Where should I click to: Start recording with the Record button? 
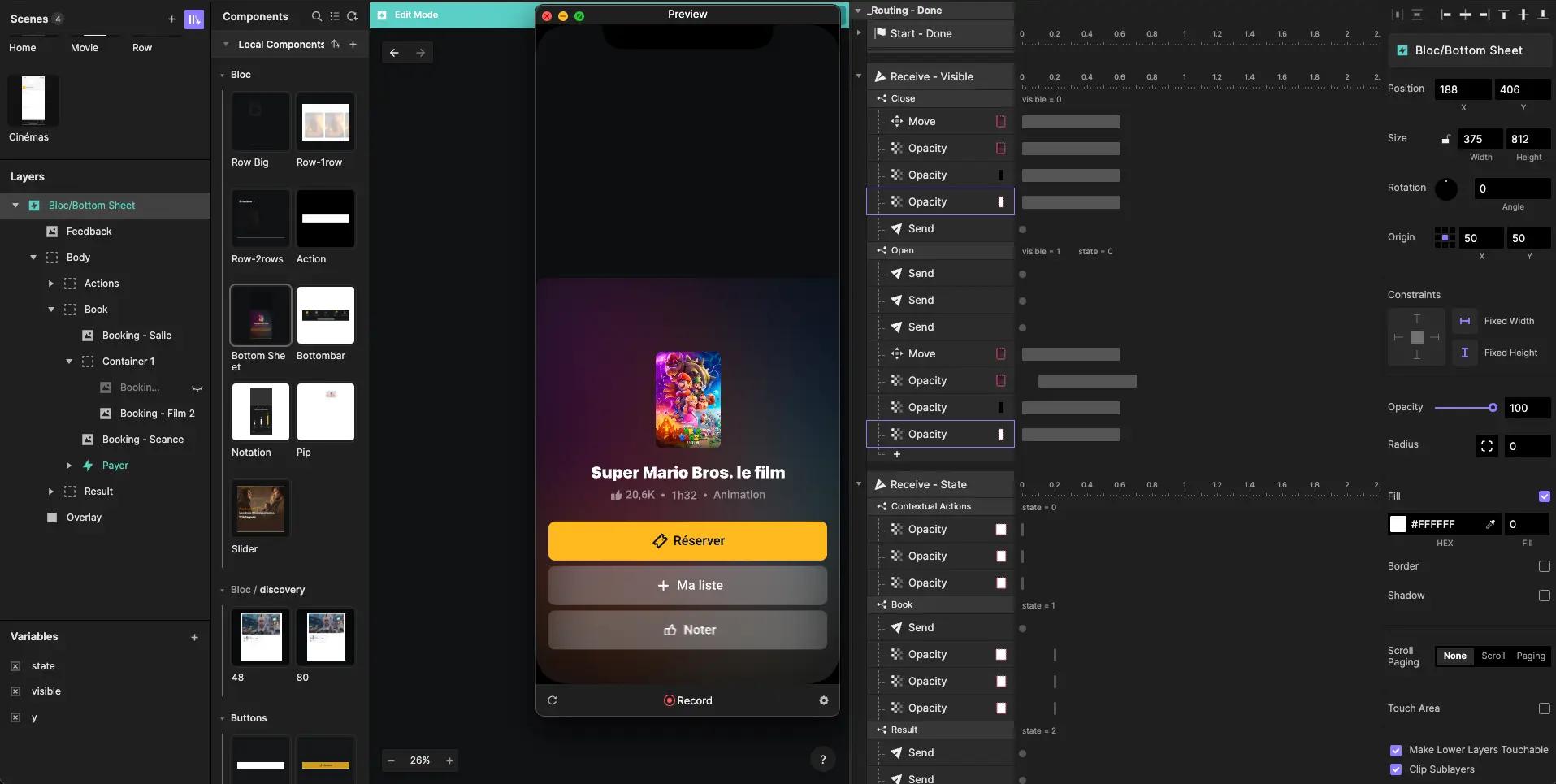coord(687,700)
